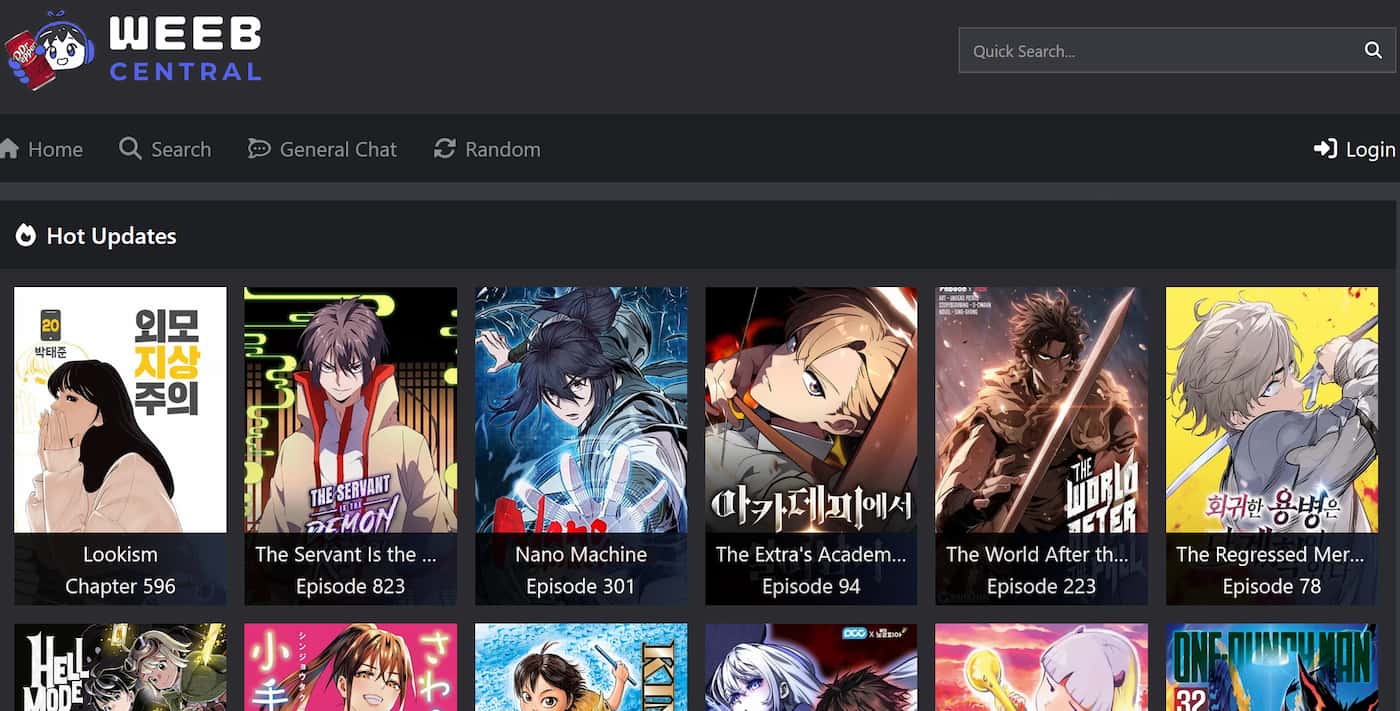Click the Lookism title text
1400x711 pixels.
120,554
